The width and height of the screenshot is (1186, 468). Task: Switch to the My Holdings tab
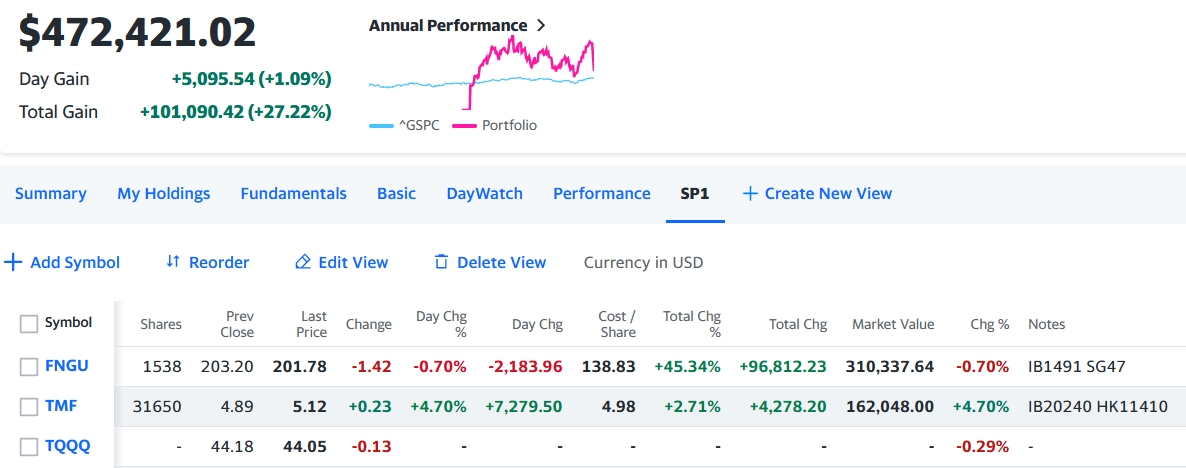(164, 194)
